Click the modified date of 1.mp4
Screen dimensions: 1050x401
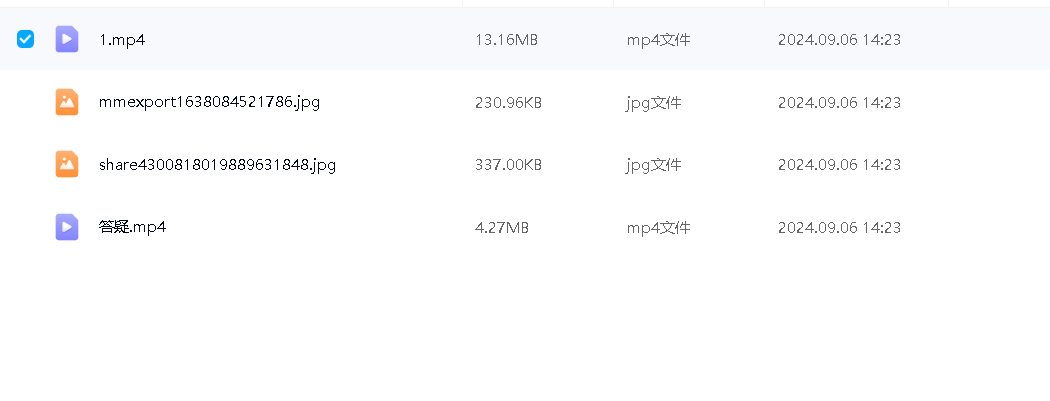point(839,40)
